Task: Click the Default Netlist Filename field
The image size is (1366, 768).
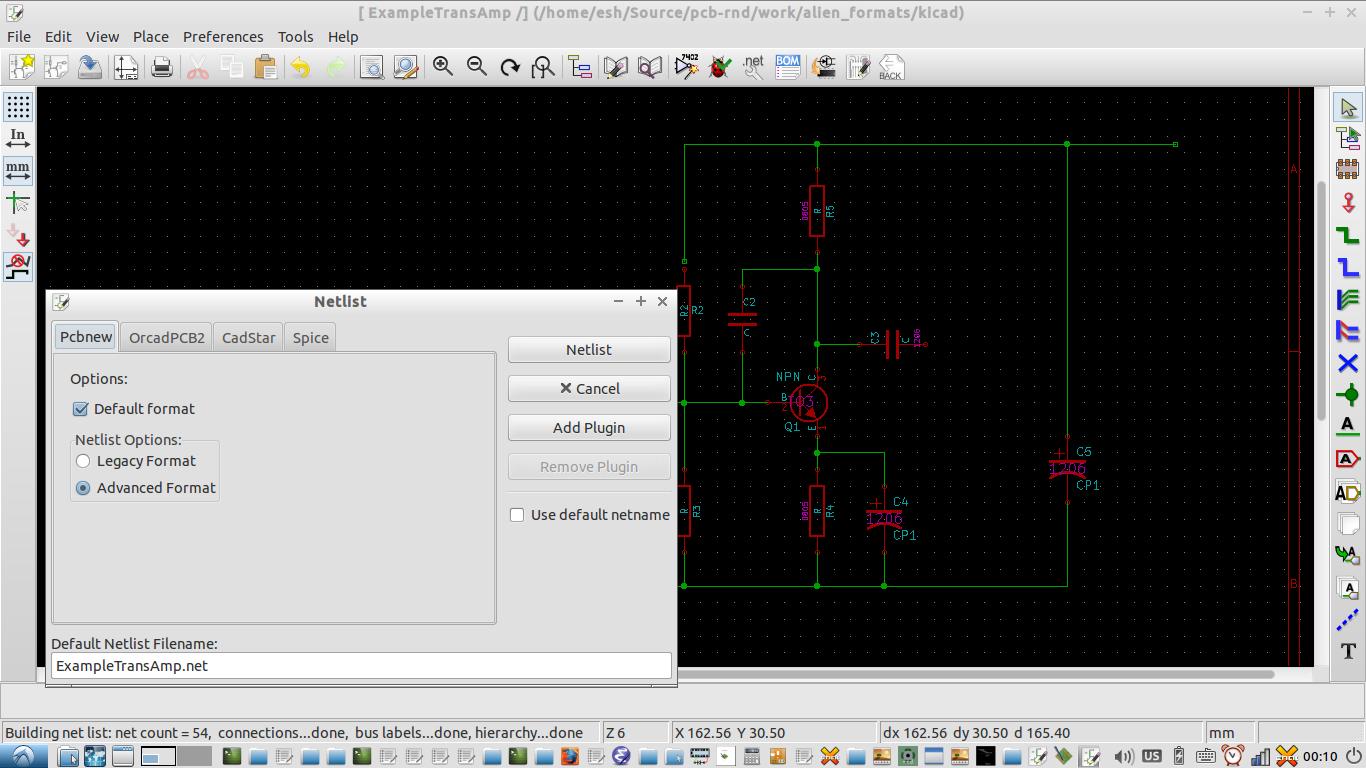Action: tap(361, 666)
